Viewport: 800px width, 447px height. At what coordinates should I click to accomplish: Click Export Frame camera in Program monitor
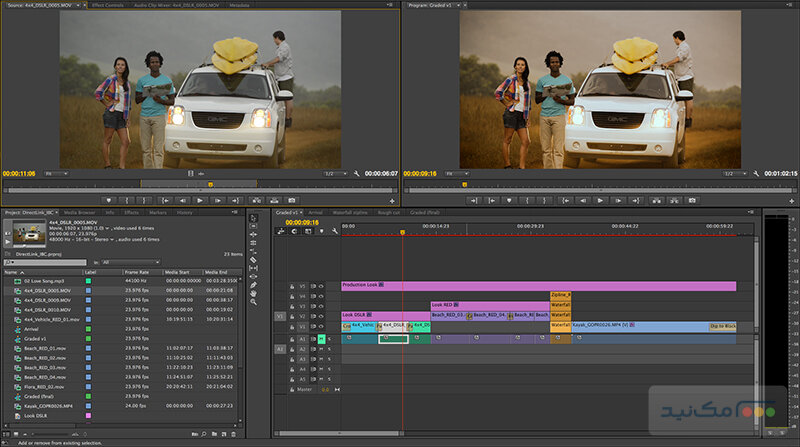click(692, 201)
